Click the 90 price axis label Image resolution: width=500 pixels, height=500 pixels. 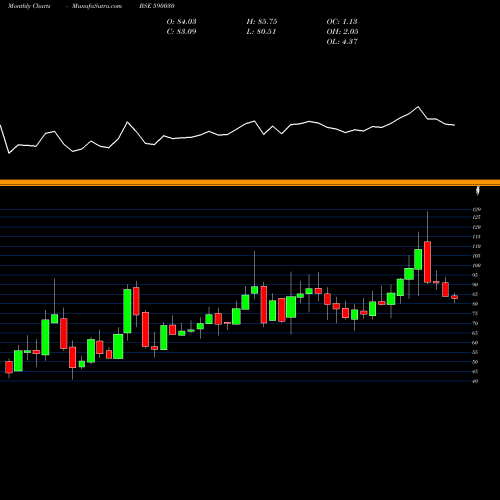476,285
